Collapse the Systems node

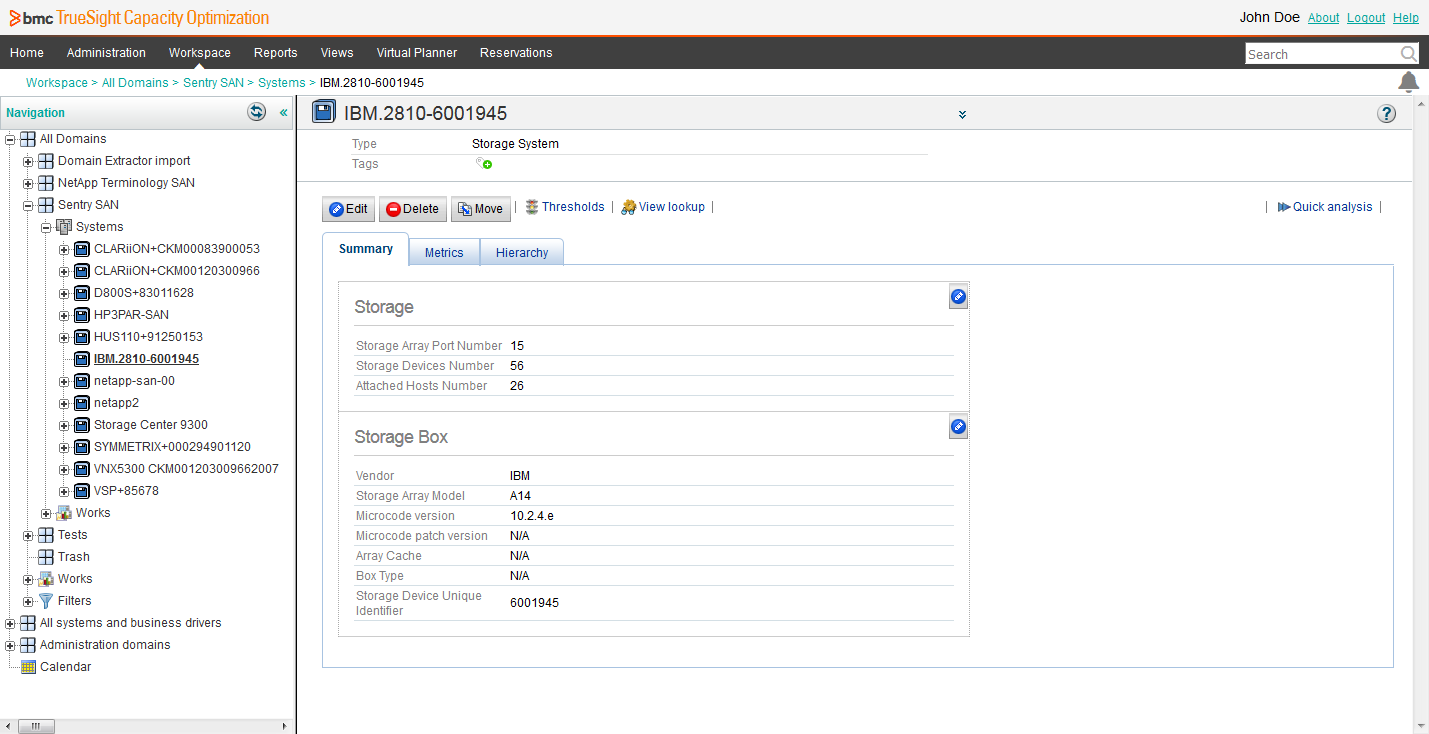pos(46,227)
